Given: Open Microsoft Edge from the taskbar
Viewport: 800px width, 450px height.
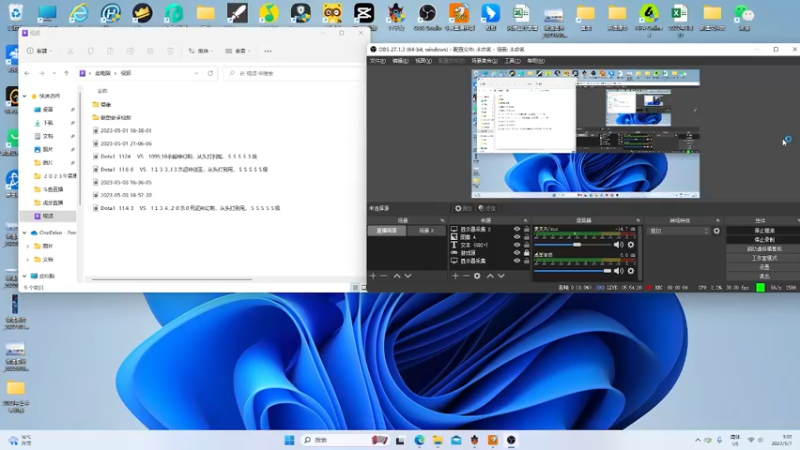Looking at the screenshot, I should pos(419,440).
